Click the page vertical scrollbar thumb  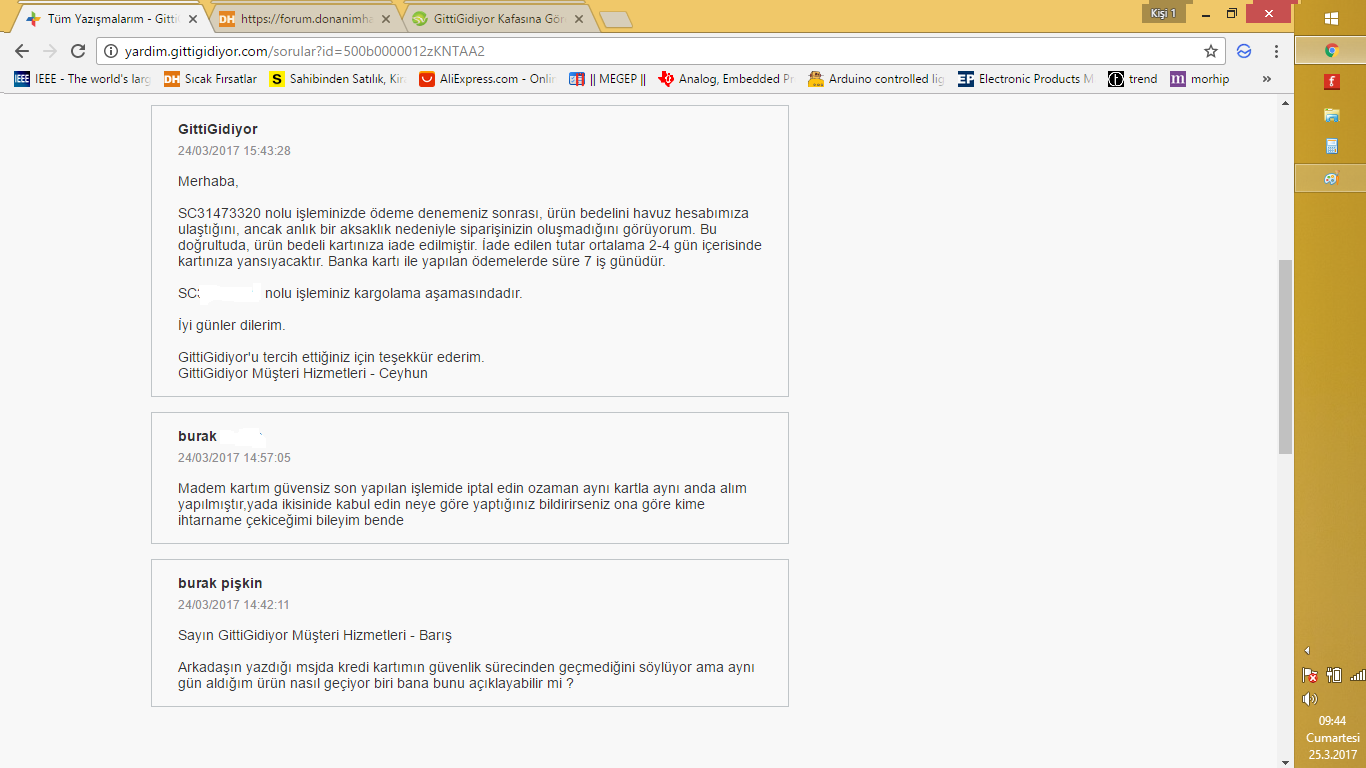[x=1285, y=355]
